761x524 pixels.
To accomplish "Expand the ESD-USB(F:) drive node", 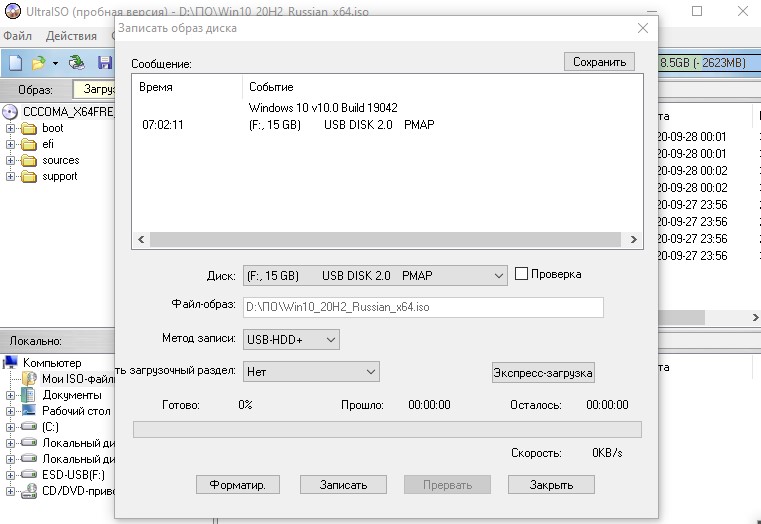I will point(10,475).
